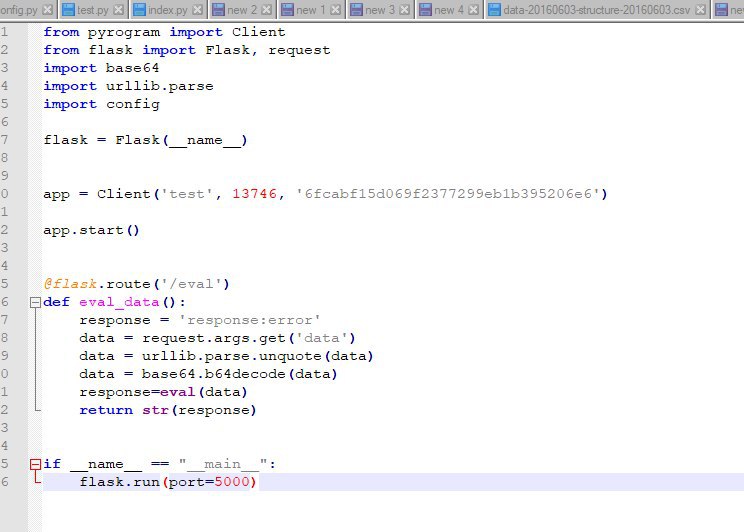Click the @flask.route('/eval') decorator
Image resolution: width=744 pixels, height=532 pixels.
pyautogui.click(x=137, y=284)
